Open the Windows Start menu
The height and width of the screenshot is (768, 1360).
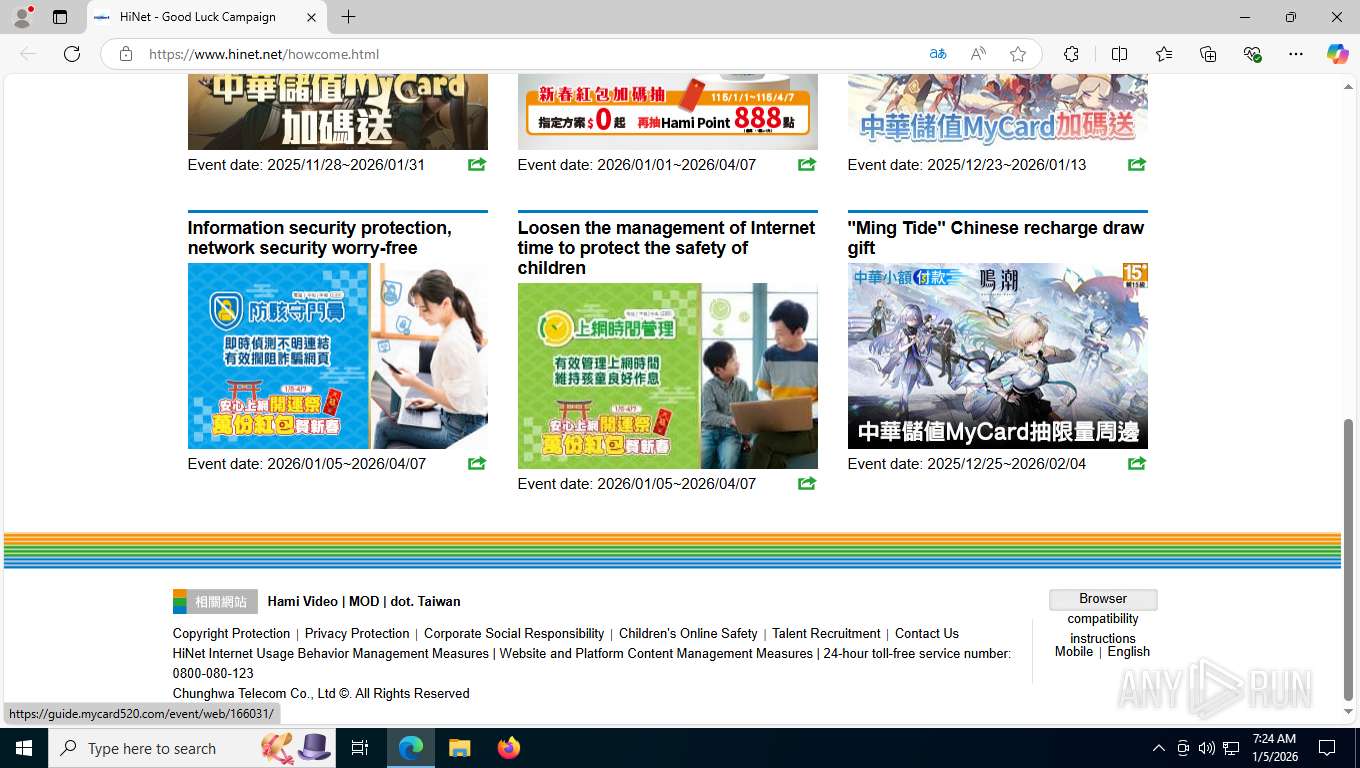(24, 748)
